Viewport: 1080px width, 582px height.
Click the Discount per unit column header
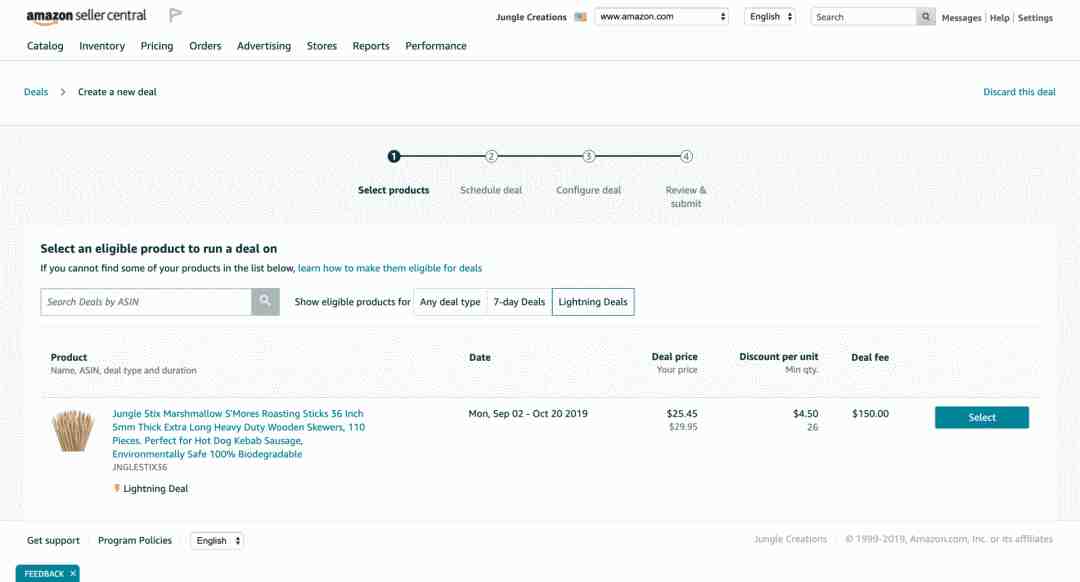(x=779, y=357)
